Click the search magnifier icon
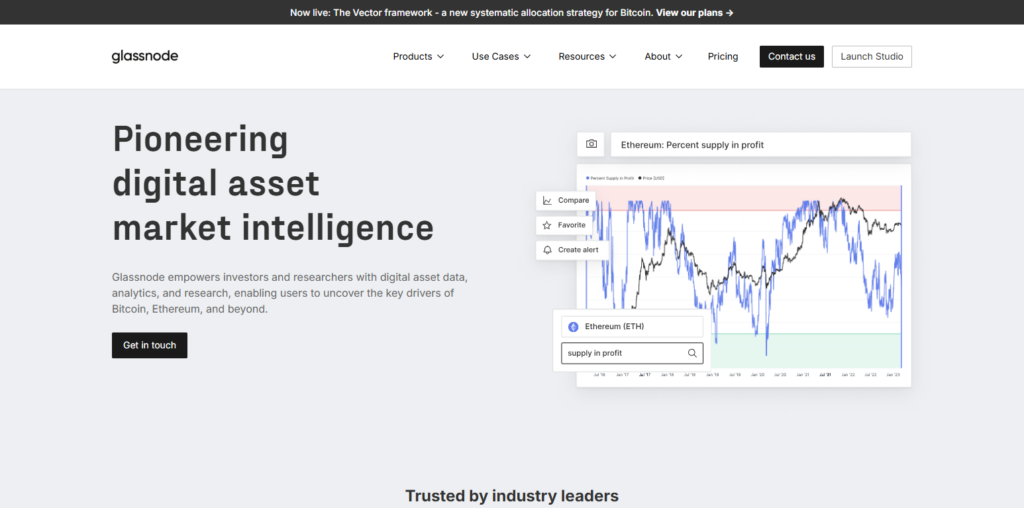This screenshot has width=1024, height=508. (692, 353)
